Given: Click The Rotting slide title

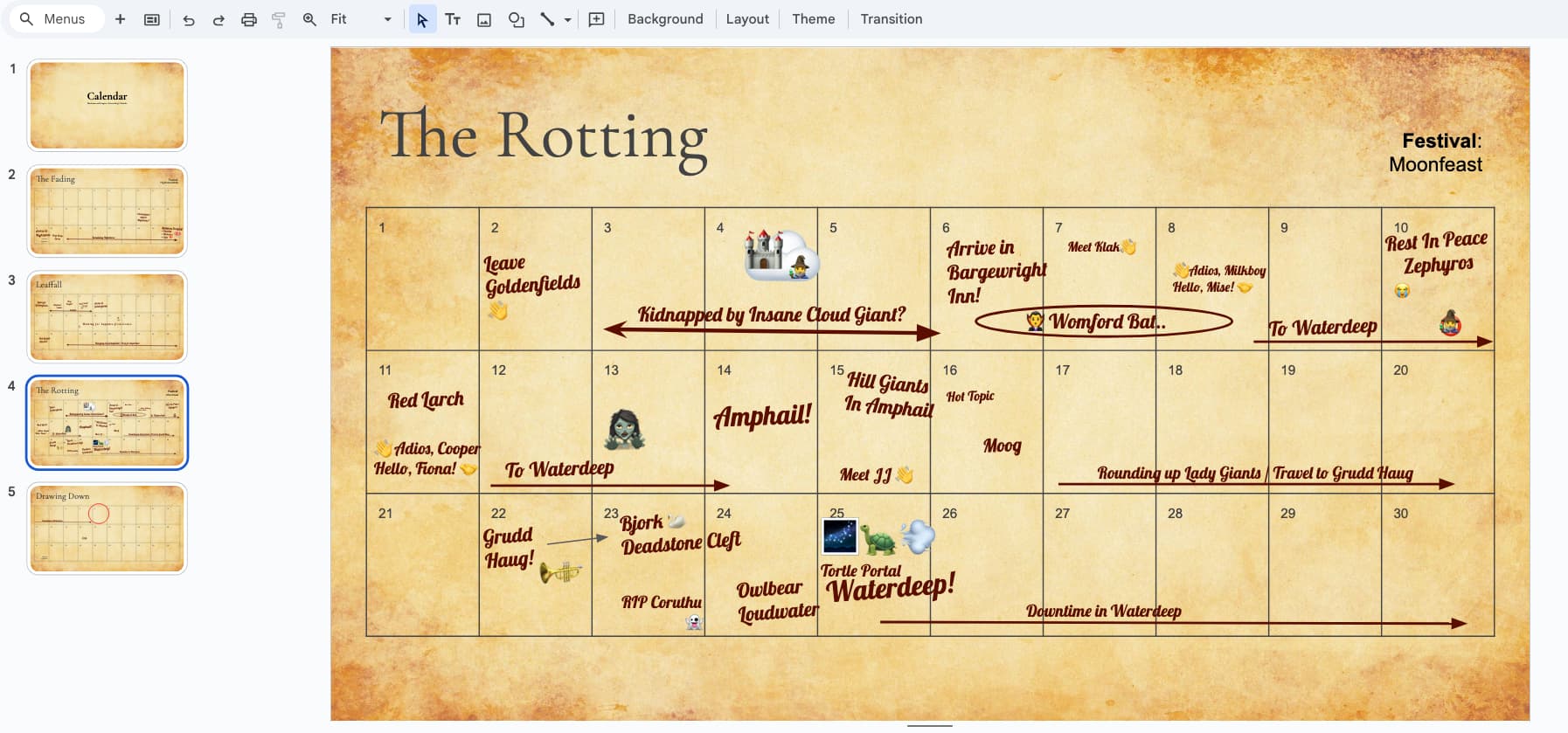Looking at the screenshot, I should coord(543,136).
